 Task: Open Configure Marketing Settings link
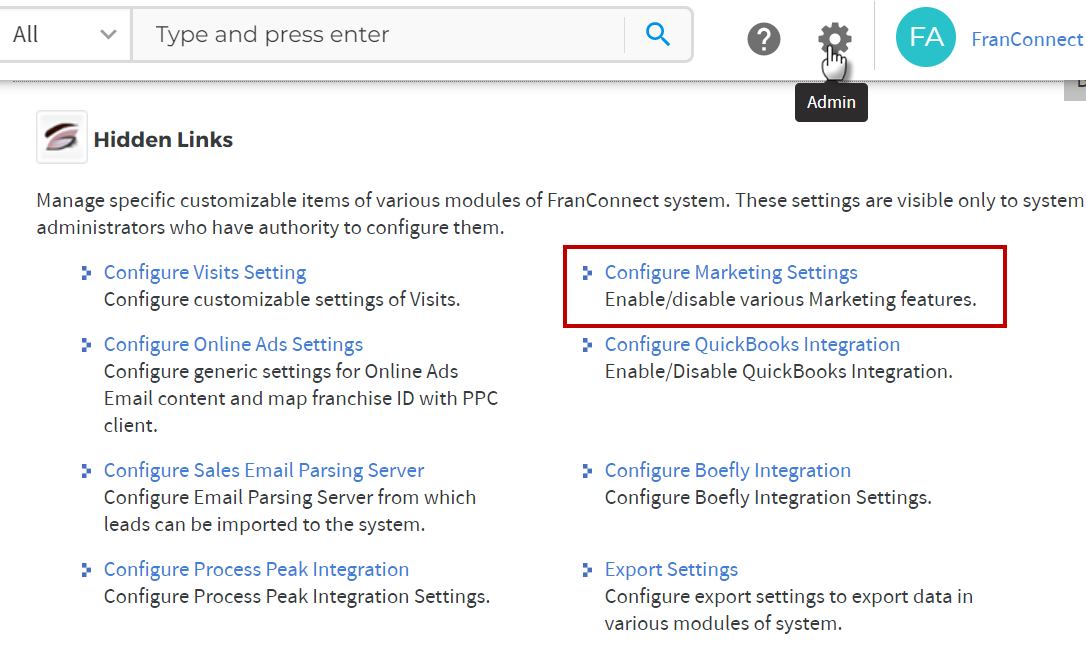tap(731, 272)
